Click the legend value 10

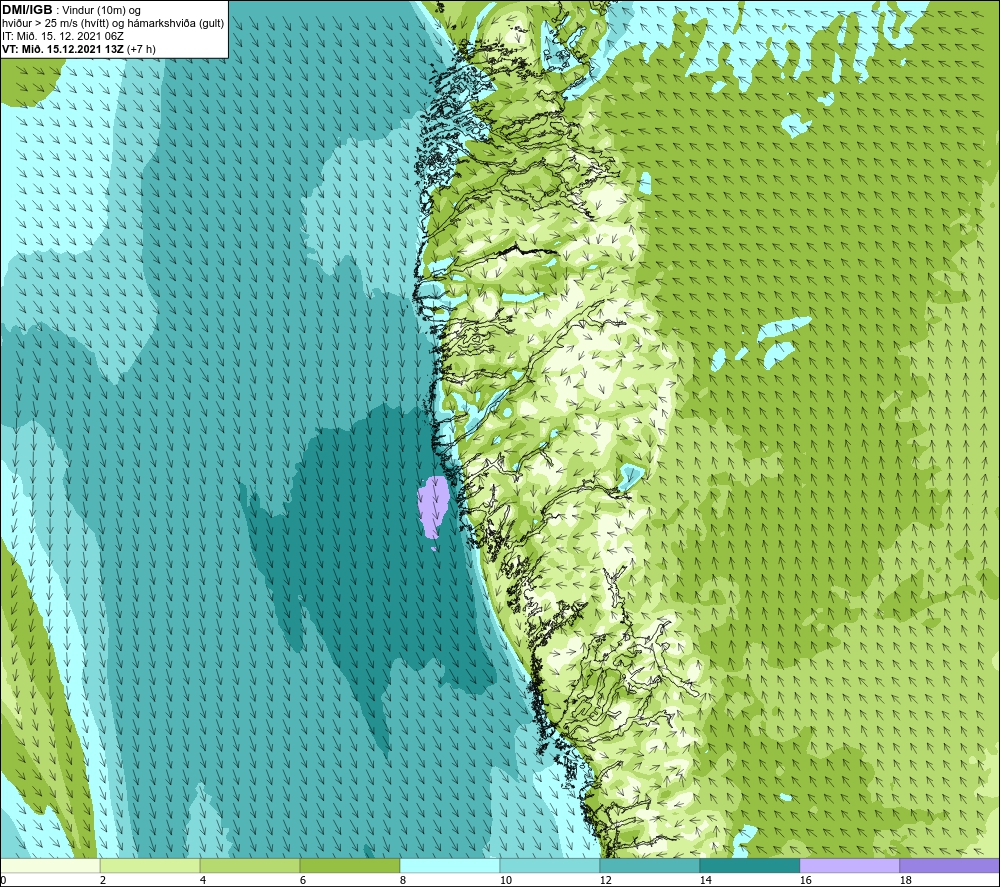coord(506,880)
